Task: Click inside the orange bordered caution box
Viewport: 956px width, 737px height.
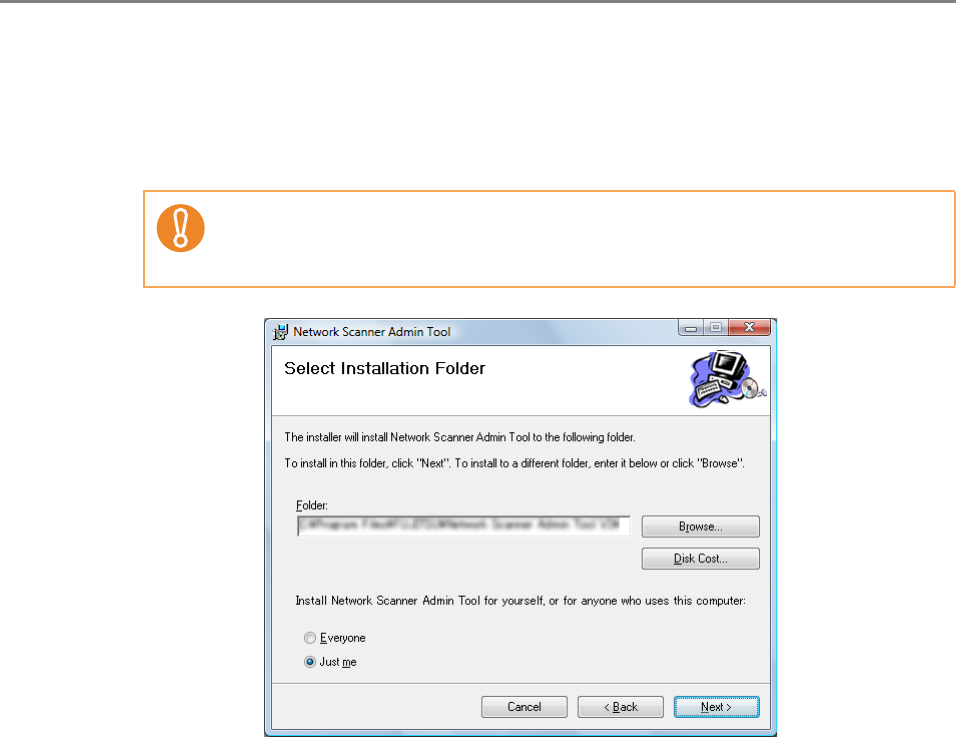Action: (x=549, y=239)
